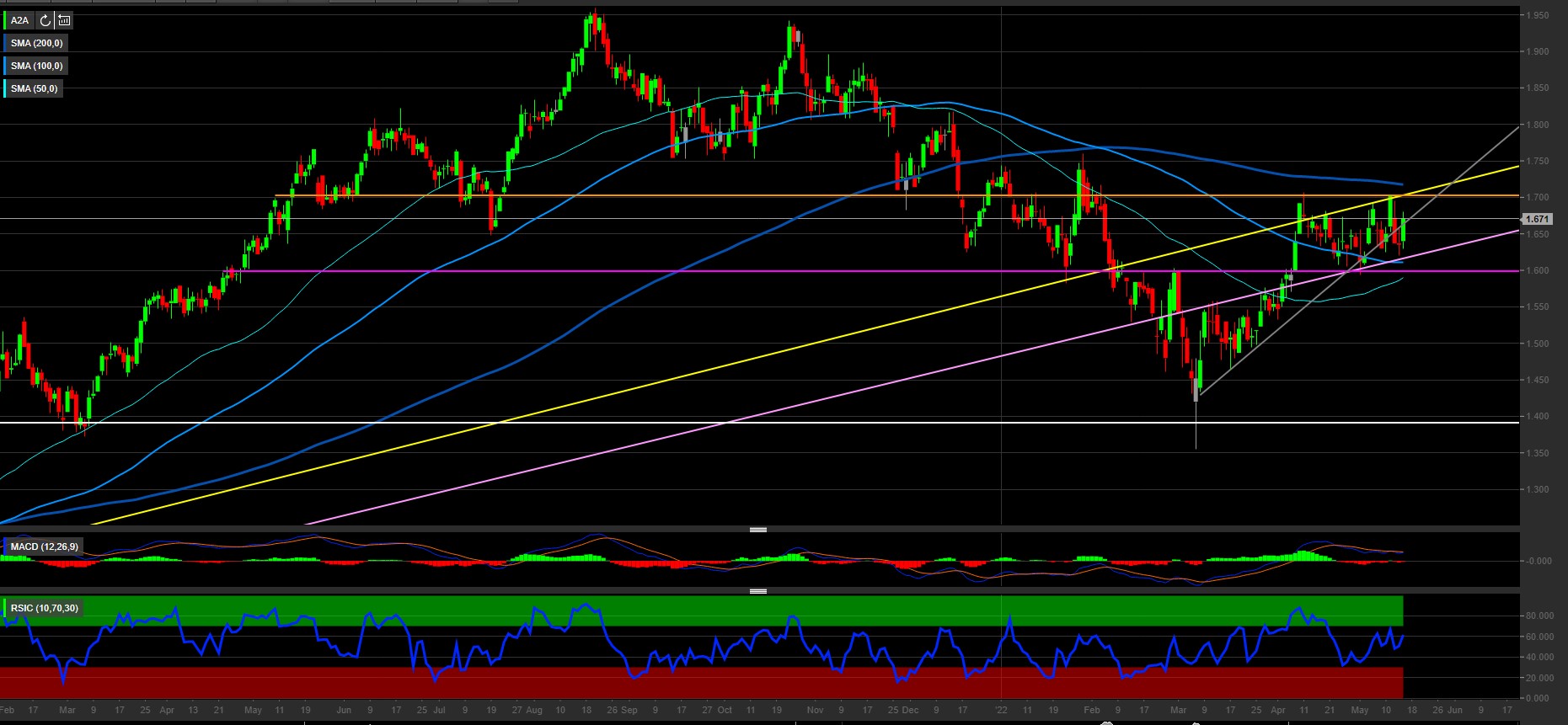Click the refresh chart icon

point(45,20)
